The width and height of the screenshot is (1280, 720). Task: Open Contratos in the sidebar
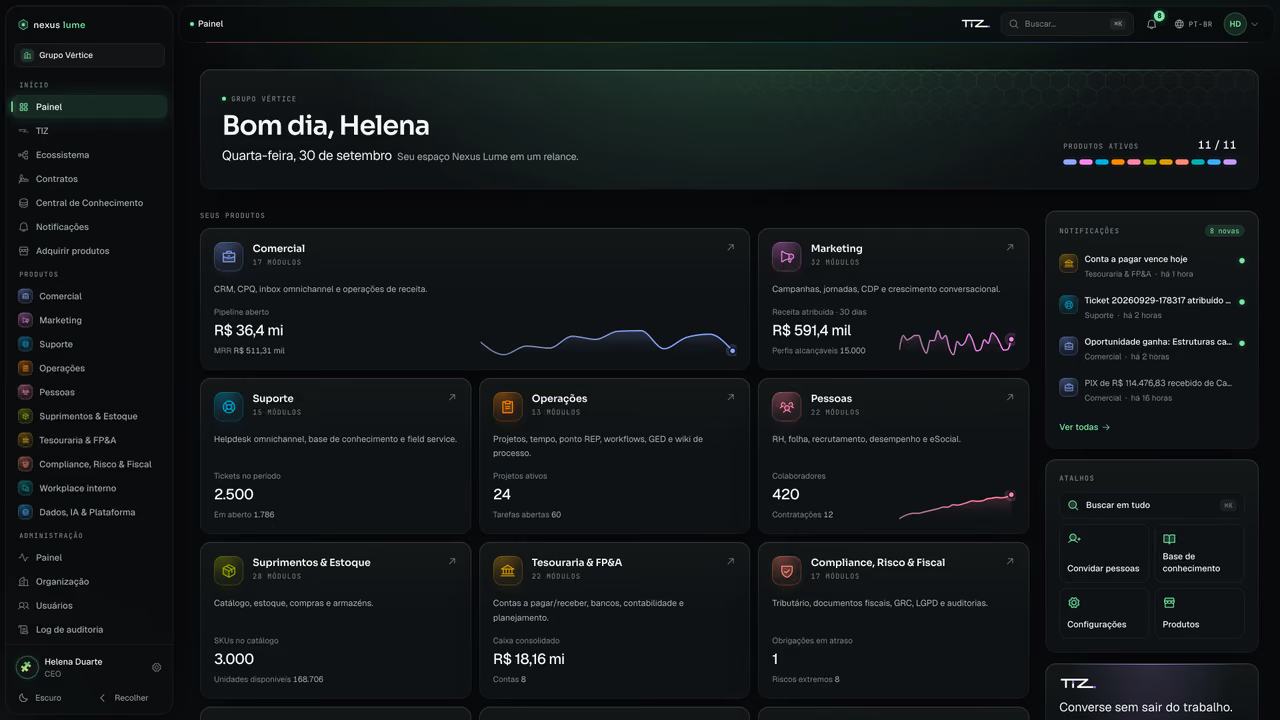tap(90, 179)
